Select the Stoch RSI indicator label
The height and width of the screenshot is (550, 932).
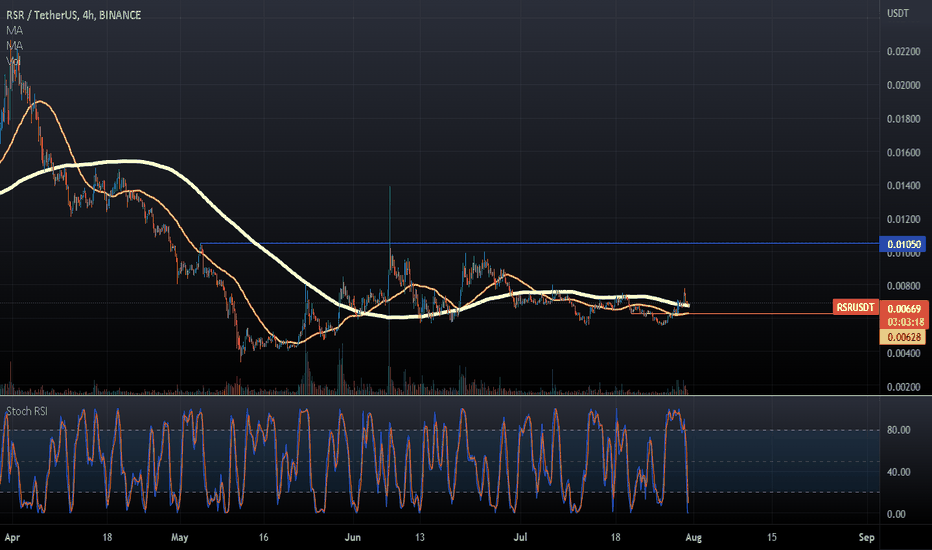coord(27,411)
